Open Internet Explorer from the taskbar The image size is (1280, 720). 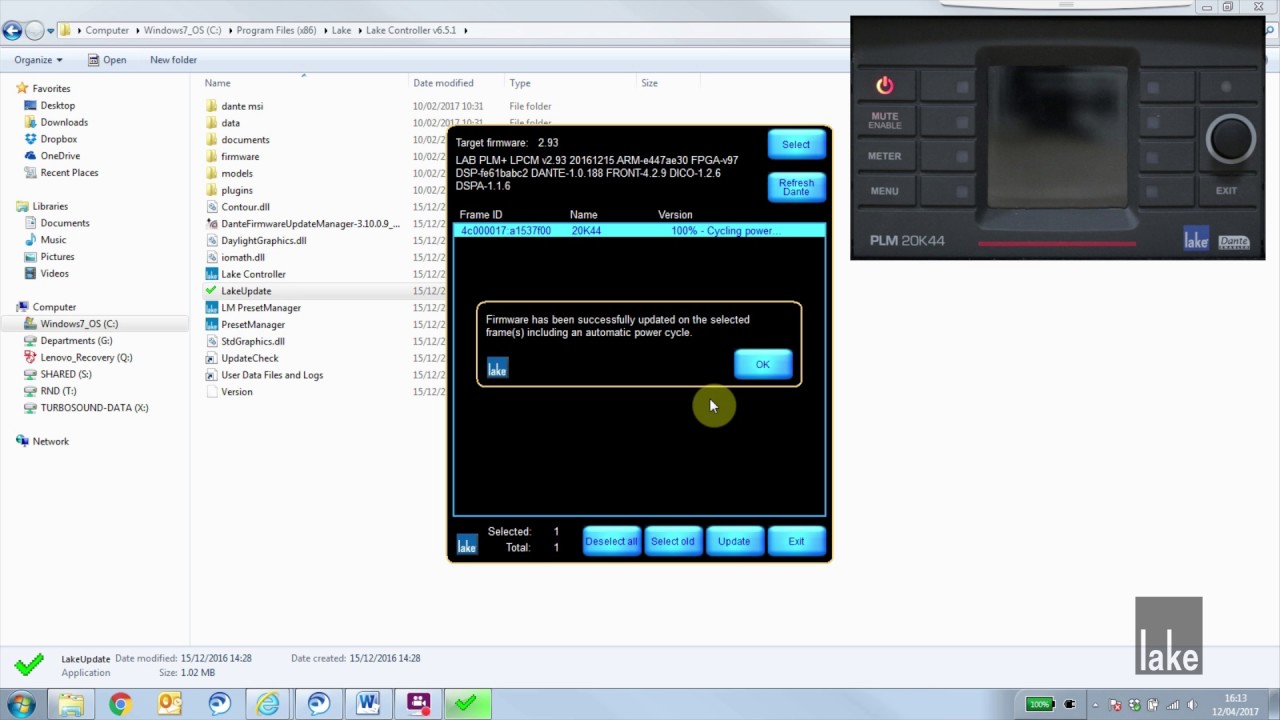pyautogui.click(x=268, y=704)
